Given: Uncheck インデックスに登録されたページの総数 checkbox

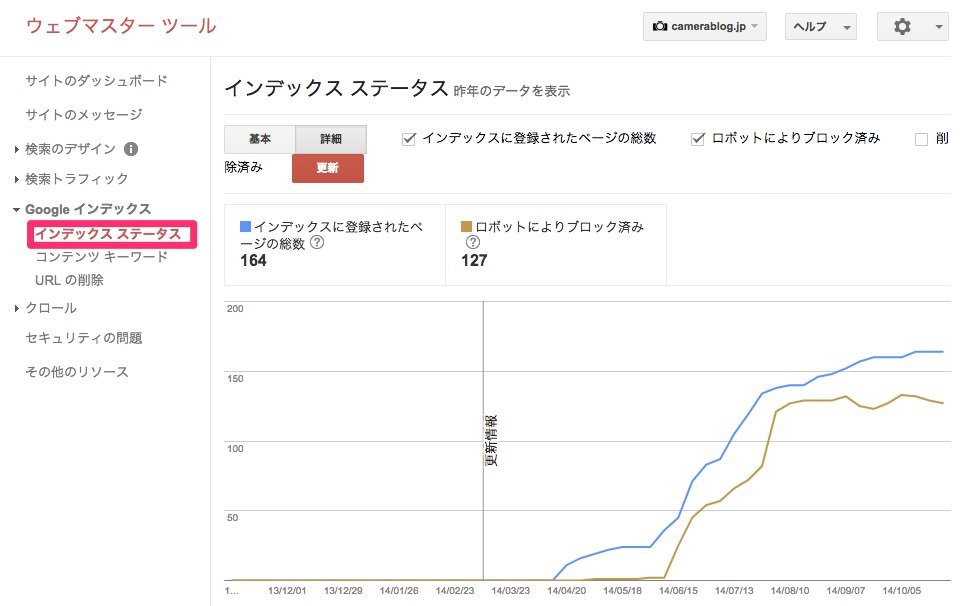Looking at the screenshot, I should tap(409, 139).
